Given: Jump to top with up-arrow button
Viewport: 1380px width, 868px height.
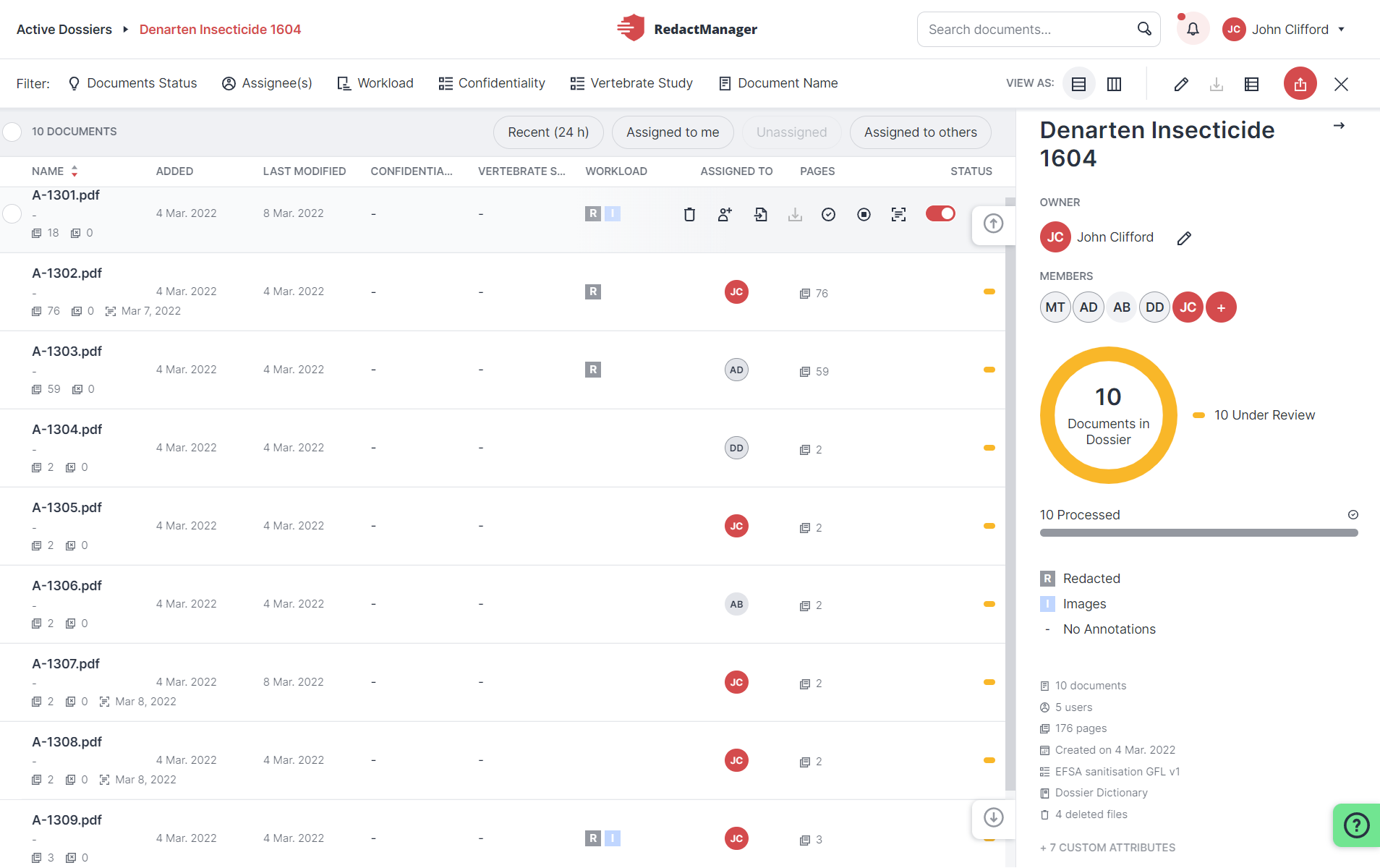Looking at the screenshot, I should (993, 224).
